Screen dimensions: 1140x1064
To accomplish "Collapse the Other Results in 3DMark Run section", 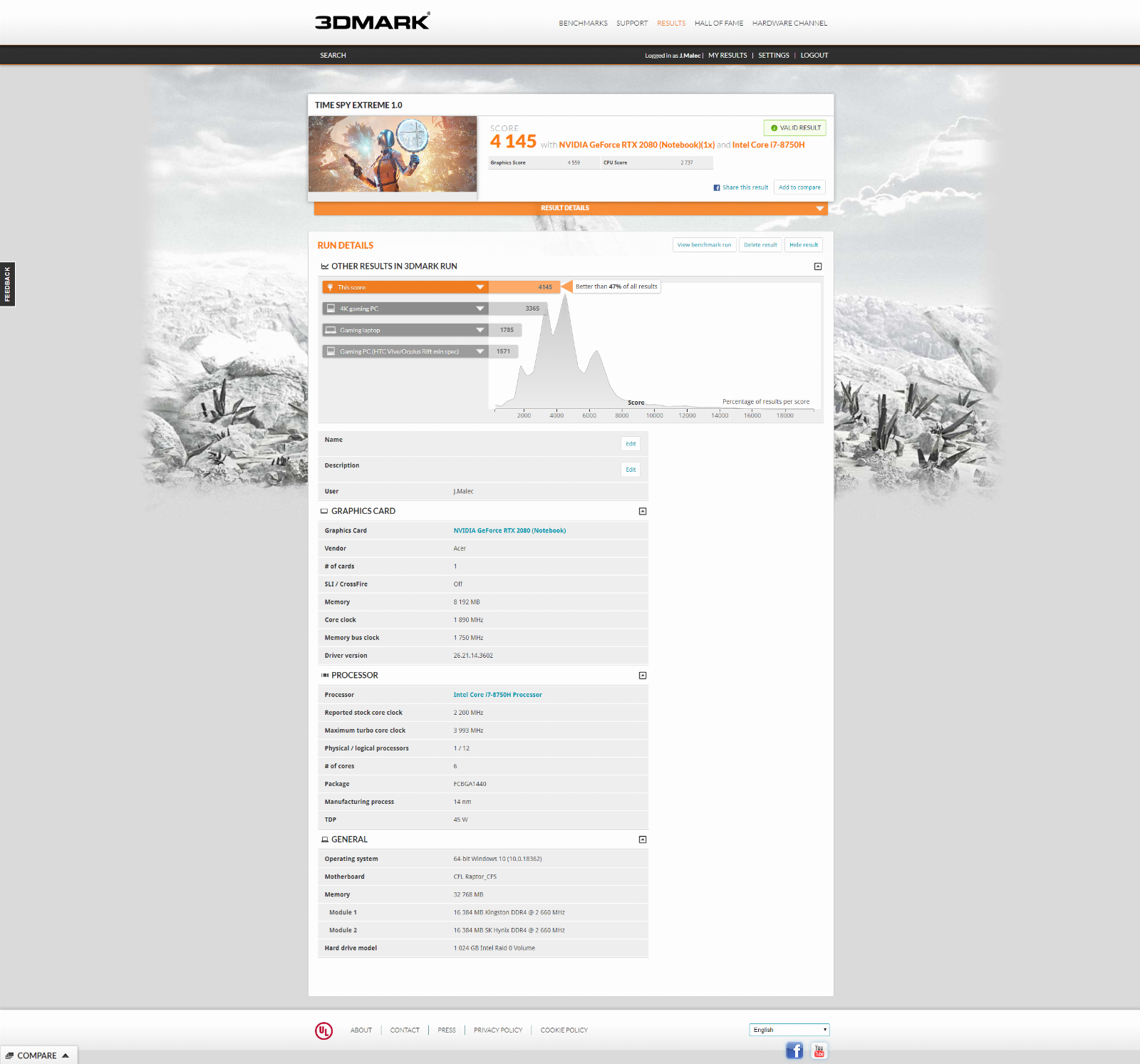I will pos(818,267).
